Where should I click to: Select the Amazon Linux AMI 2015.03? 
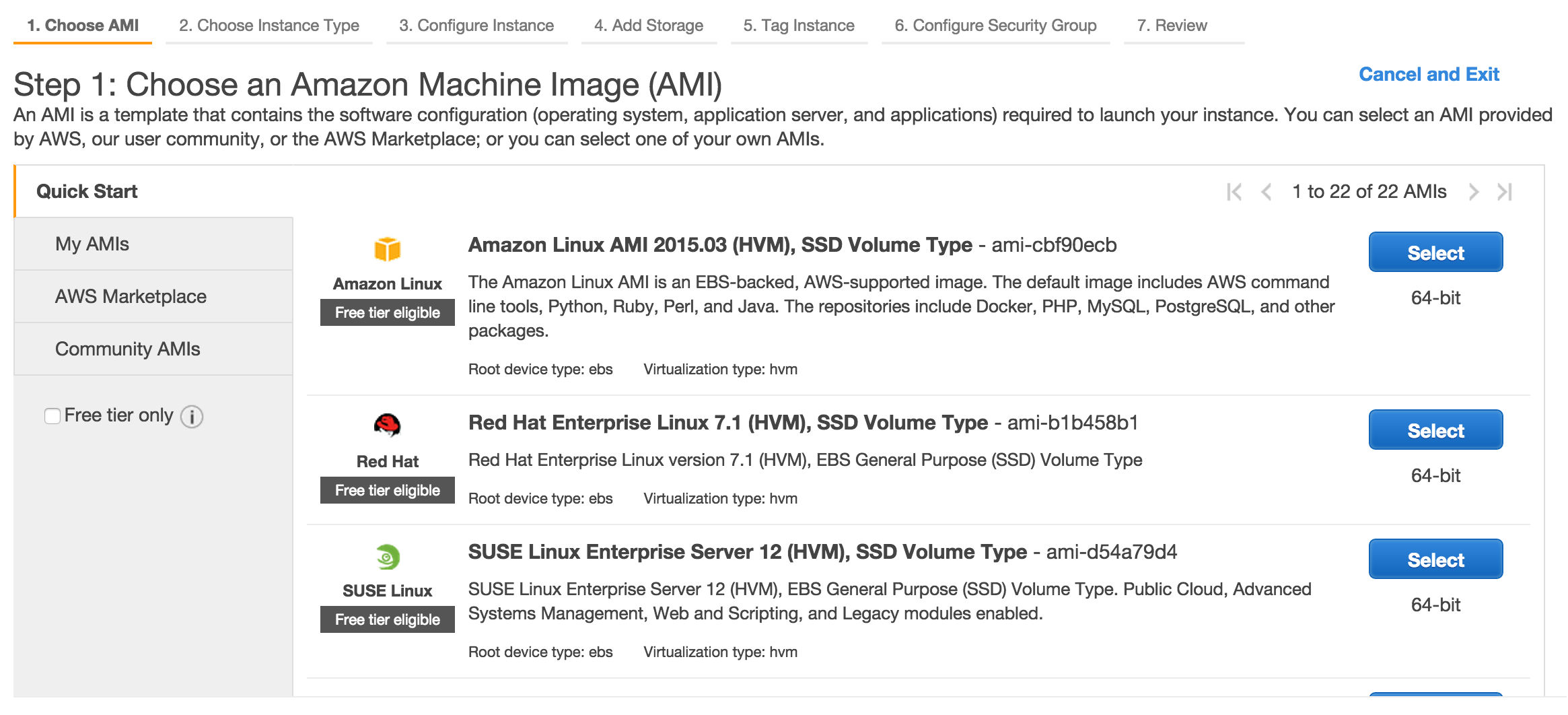[x=1435, y=252]
